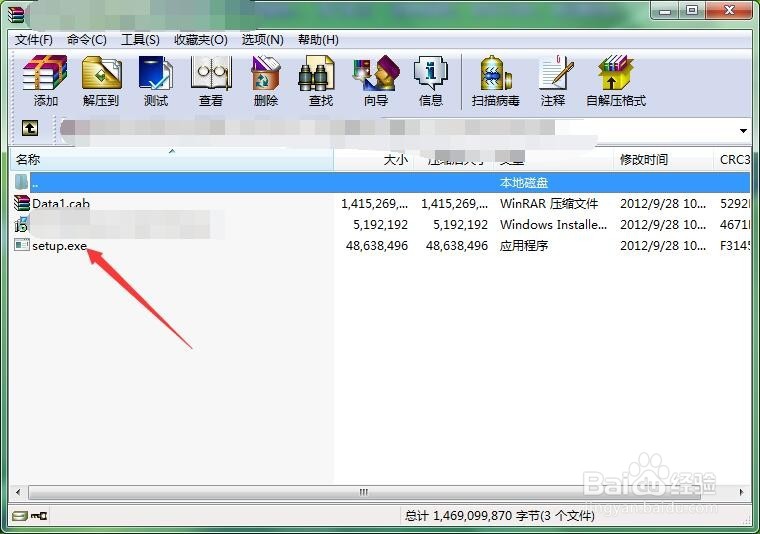Image resolution: width=760 pixels, height=534 pixels.
Task: Open the File (文件) menu
Action: pos(33,40)
